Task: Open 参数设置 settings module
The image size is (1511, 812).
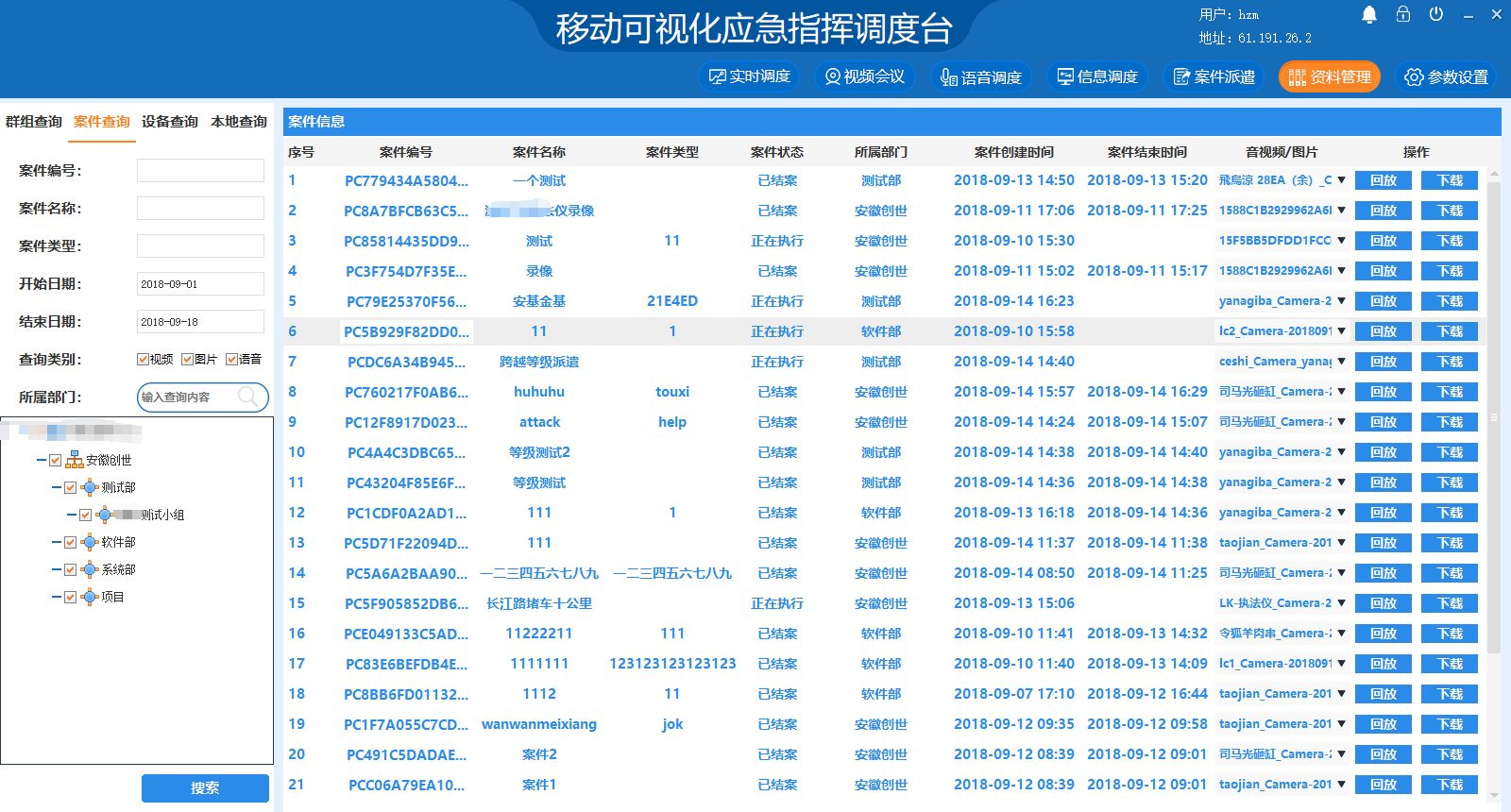Action: tap(1447, 77)
